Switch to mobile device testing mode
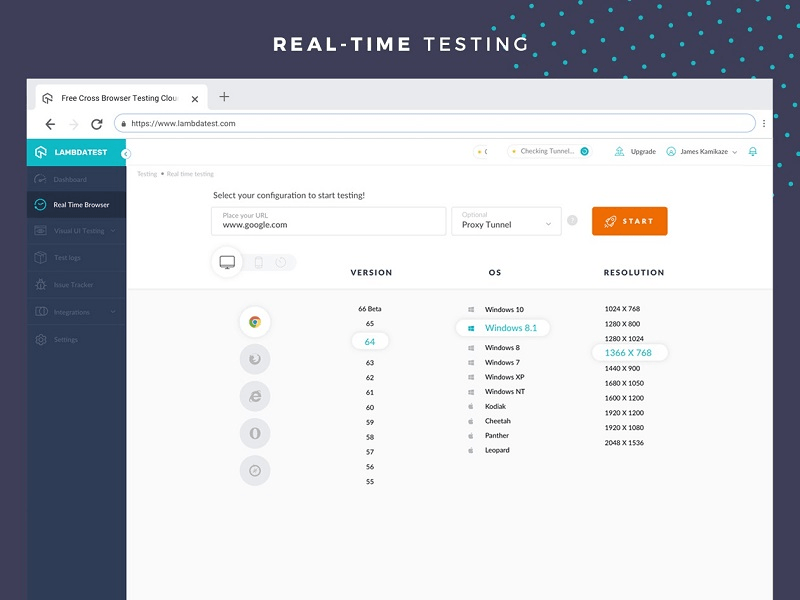The image size is (800, 600). pyautogui.click(x=258, y=263)
